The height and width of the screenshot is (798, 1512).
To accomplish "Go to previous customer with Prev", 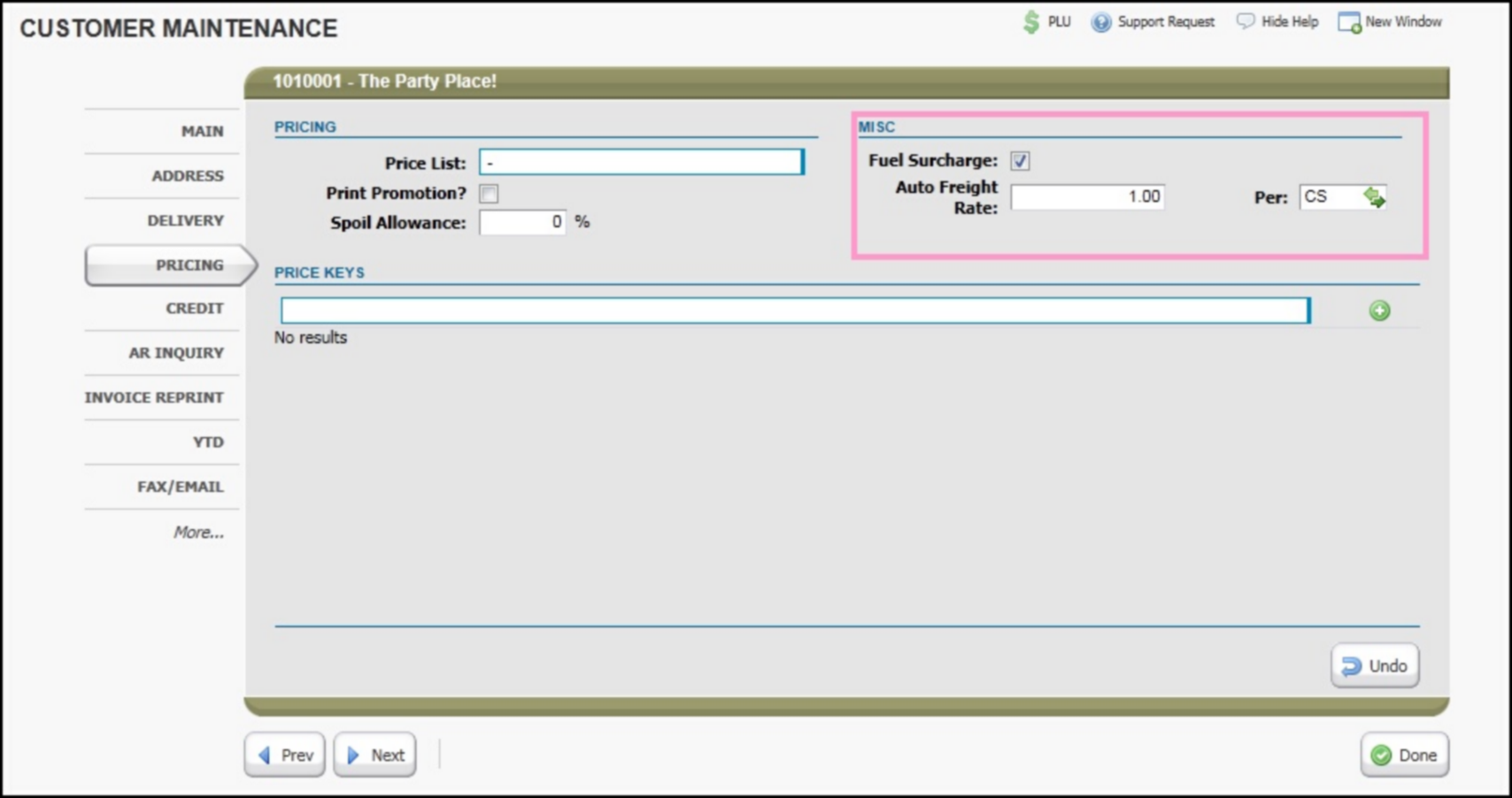I will (285, 755).
